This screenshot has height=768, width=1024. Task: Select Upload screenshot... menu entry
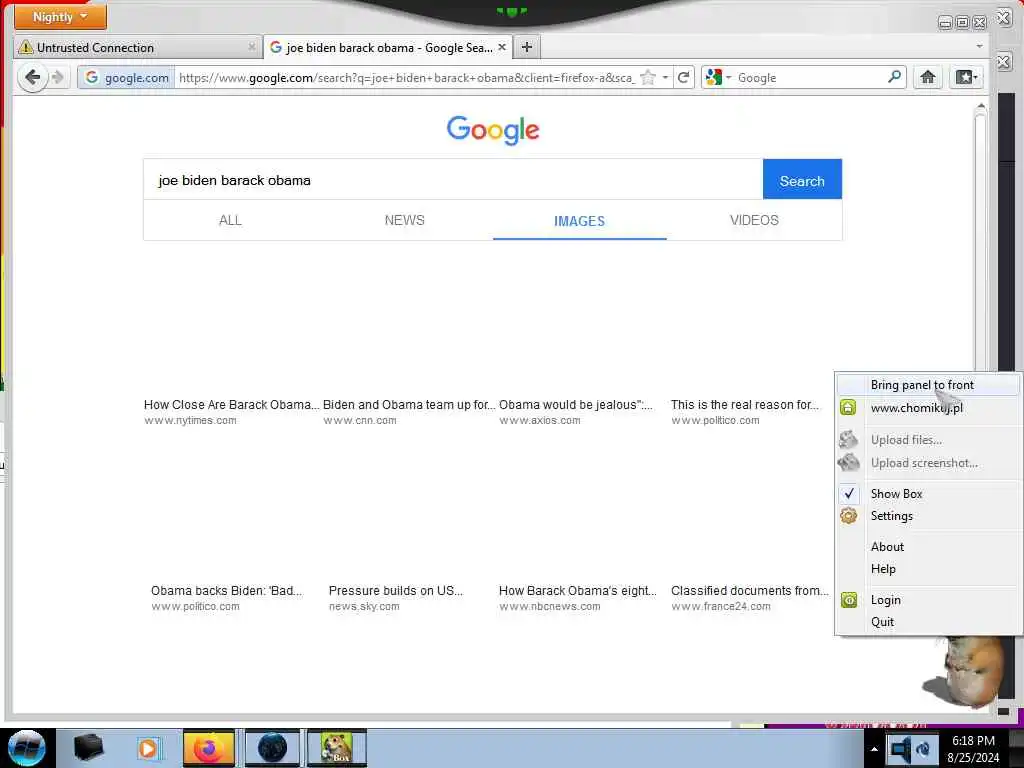click(928, 462)
